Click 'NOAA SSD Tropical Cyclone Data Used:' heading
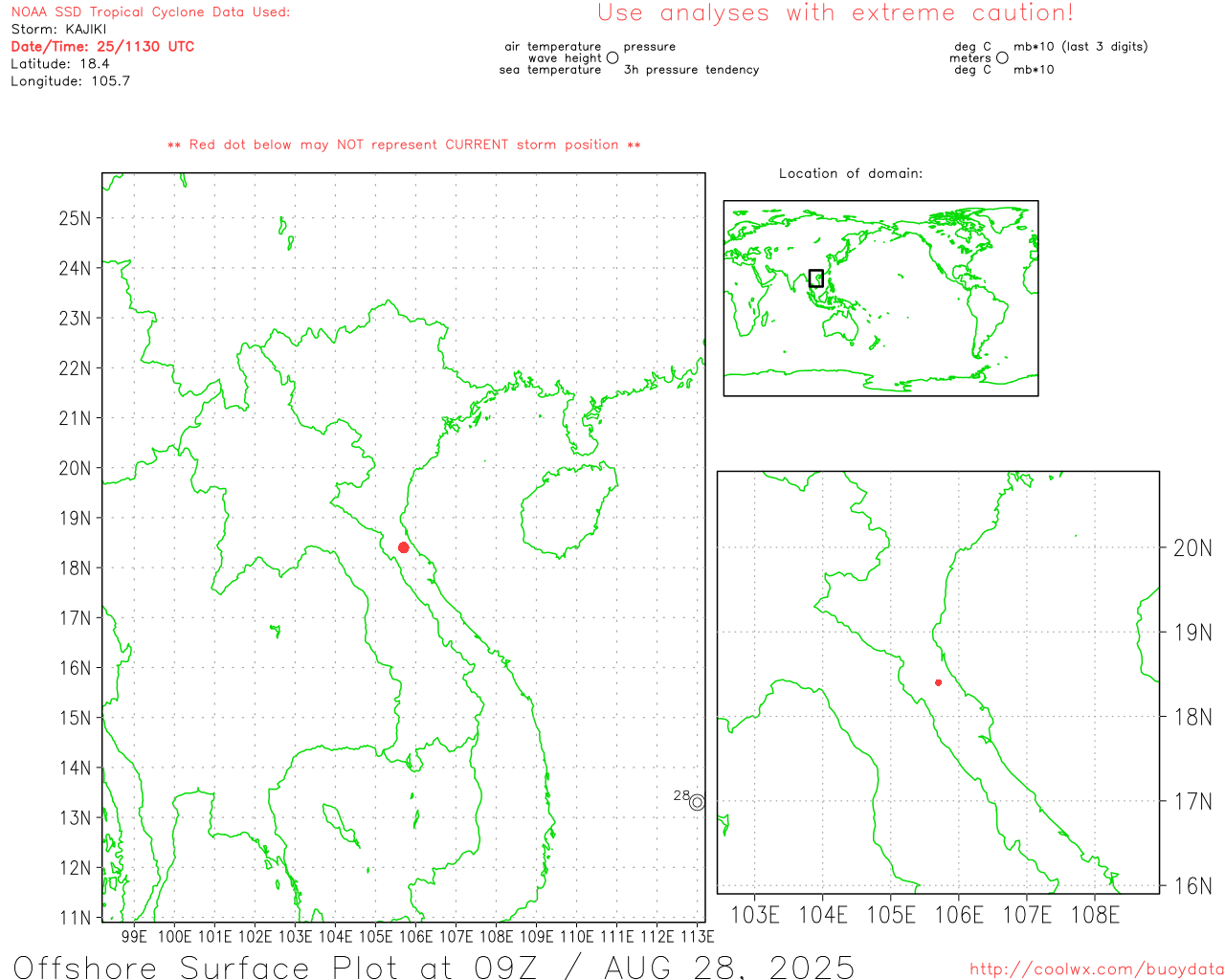1225x980 pixels. (150, 11)
